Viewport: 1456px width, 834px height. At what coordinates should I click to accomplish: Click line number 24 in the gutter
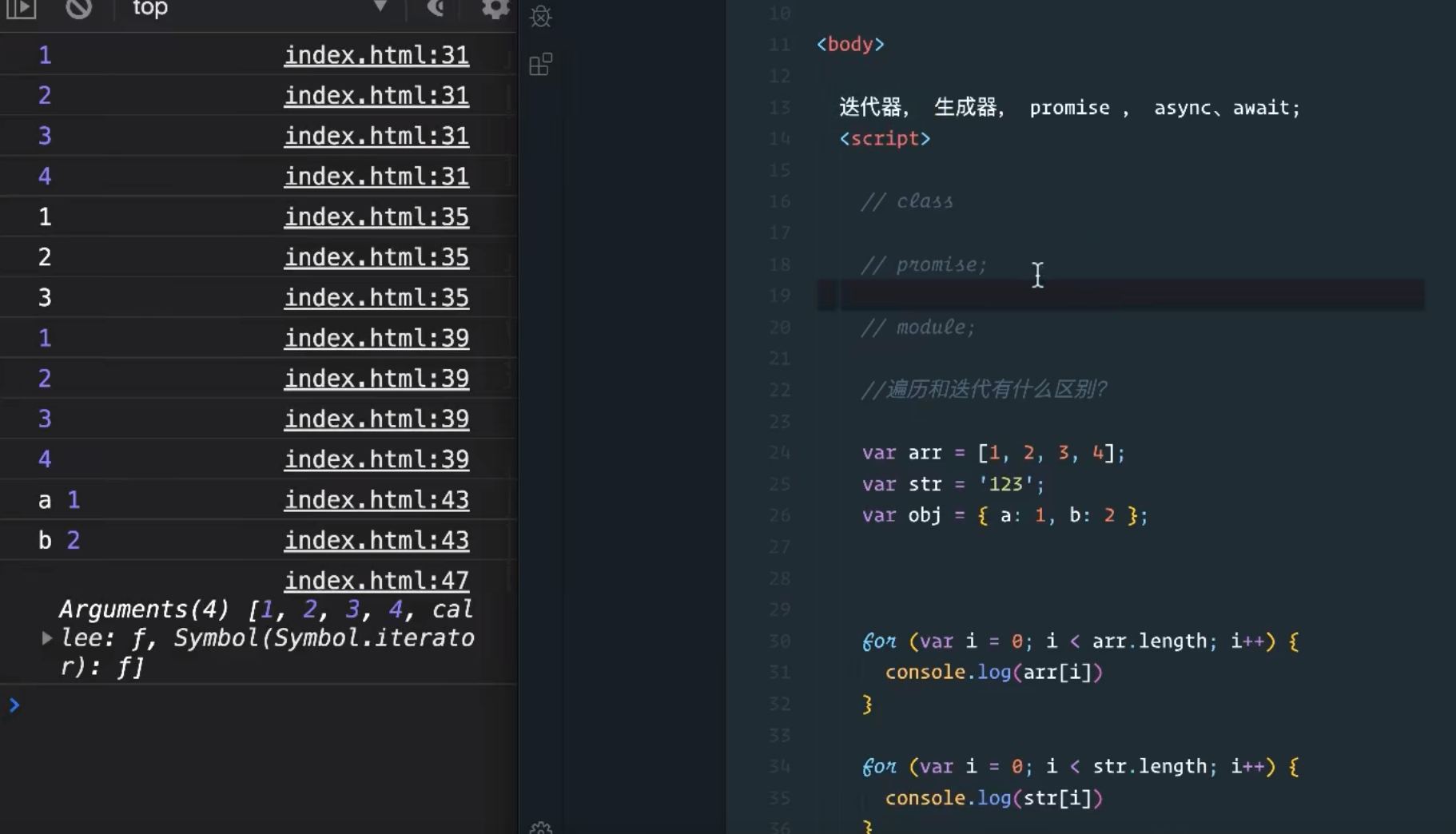779,453
